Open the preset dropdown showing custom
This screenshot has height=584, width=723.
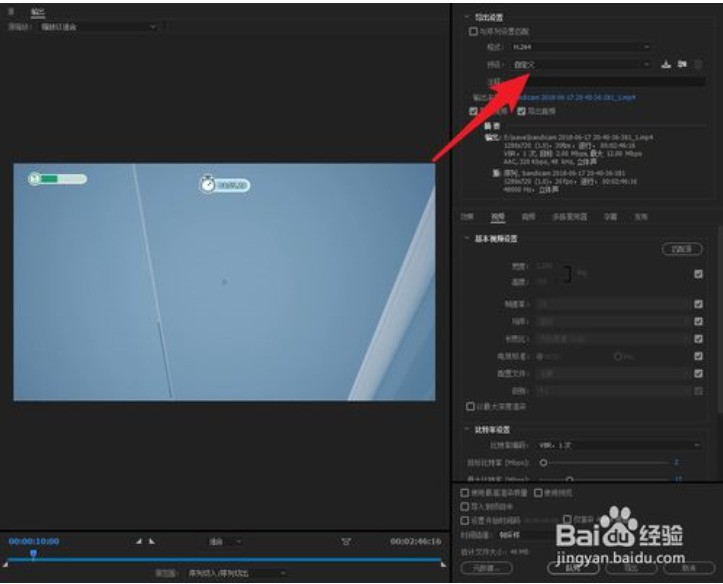(x=580, y=64)
